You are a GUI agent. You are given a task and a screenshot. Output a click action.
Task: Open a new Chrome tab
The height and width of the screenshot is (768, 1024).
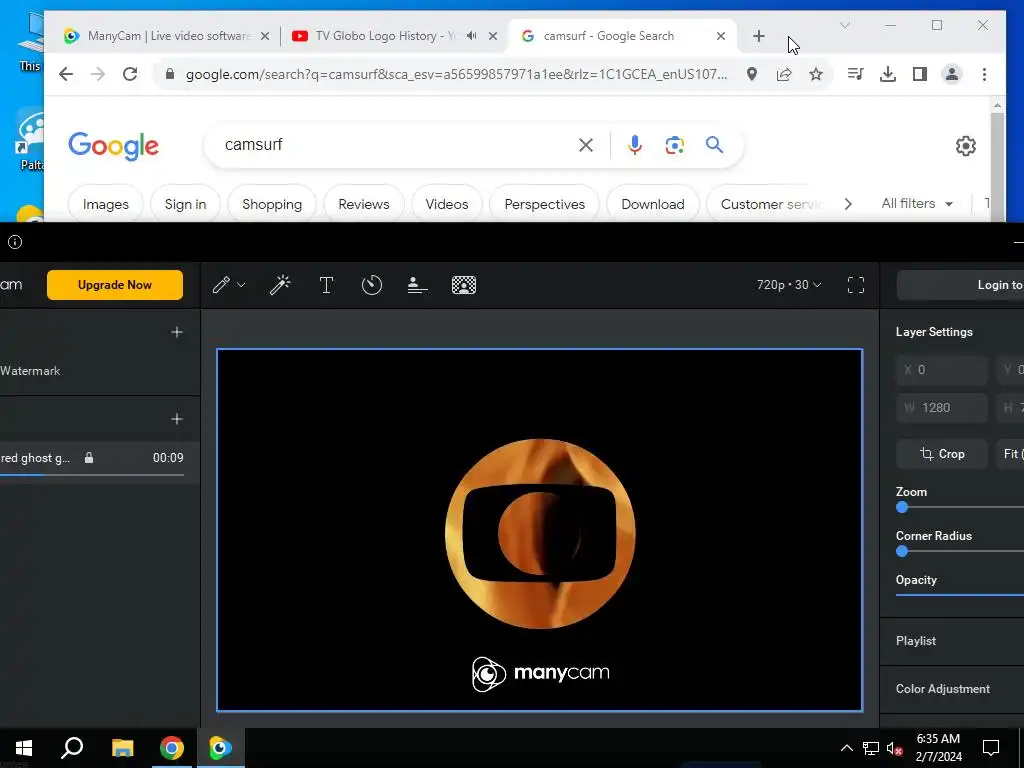(x=758, y=36)
